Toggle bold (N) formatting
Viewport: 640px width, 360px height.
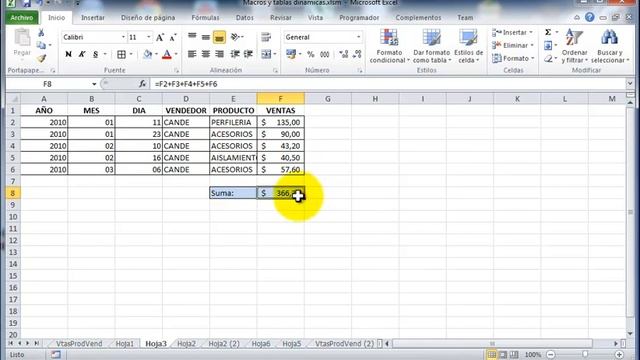69,54
